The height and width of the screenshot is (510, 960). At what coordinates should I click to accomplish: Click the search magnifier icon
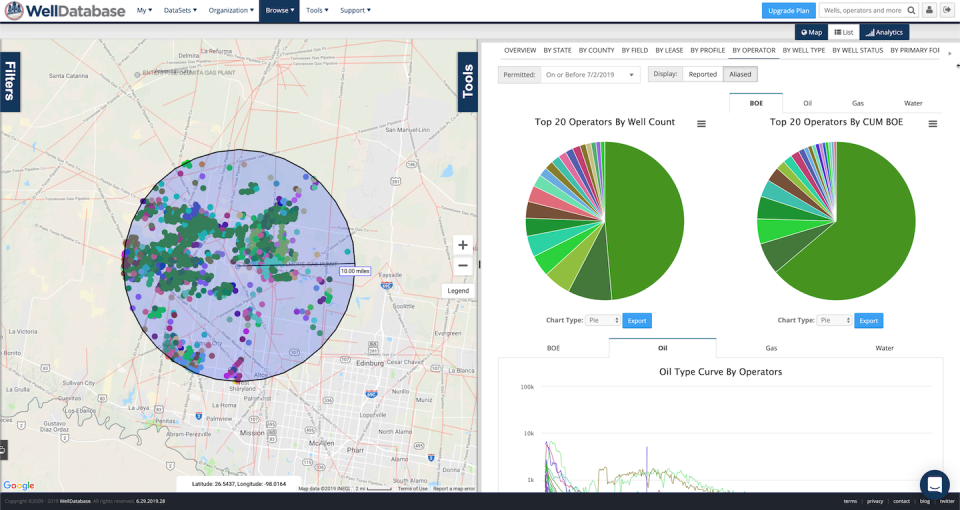tap(911, 10)
